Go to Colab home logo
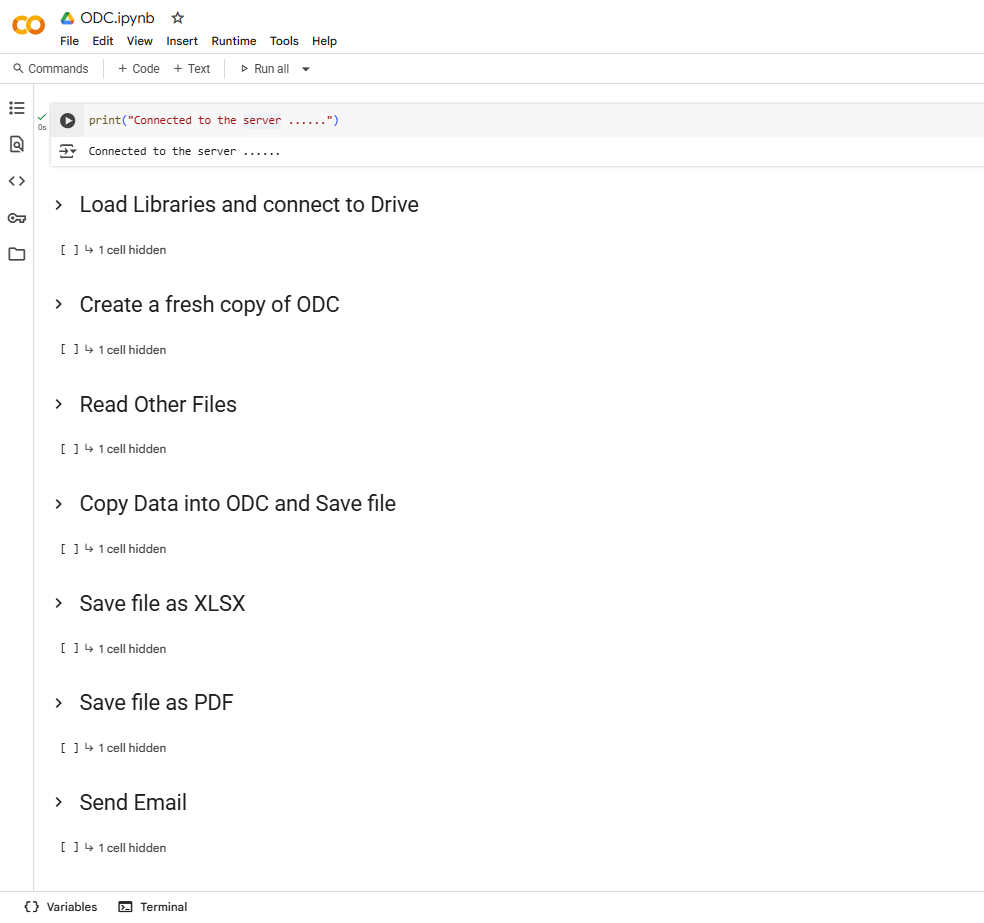984x923 pixels. coord(28,25)
